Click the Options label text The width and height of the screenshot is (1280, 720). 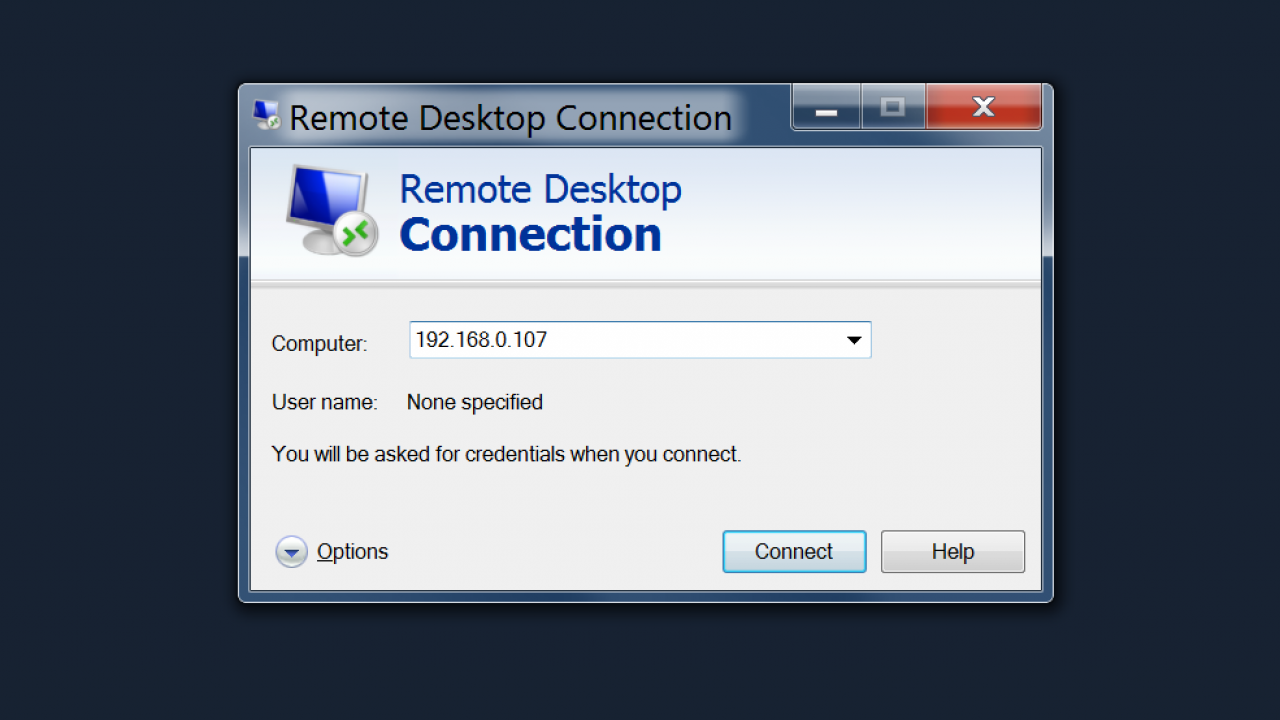[352, 552]
